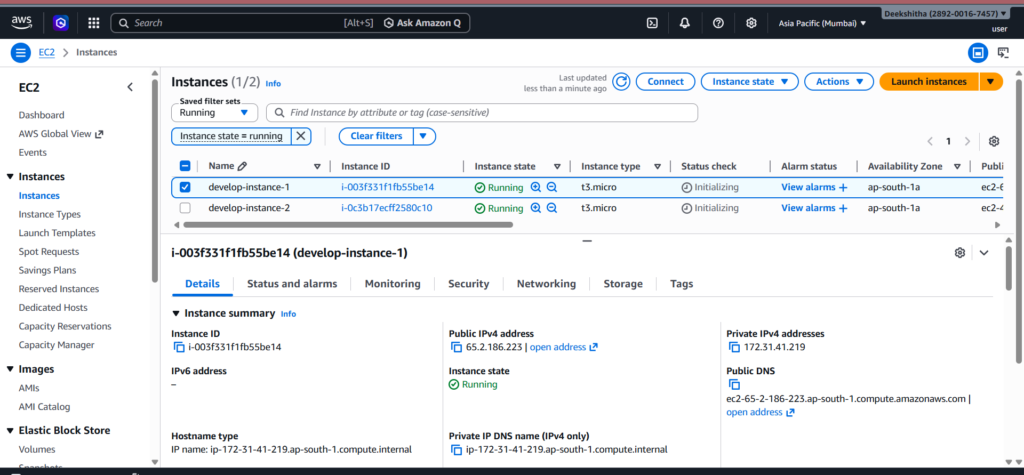
Task: Switch to the Networking tab
Action: [x=546, y=284]
